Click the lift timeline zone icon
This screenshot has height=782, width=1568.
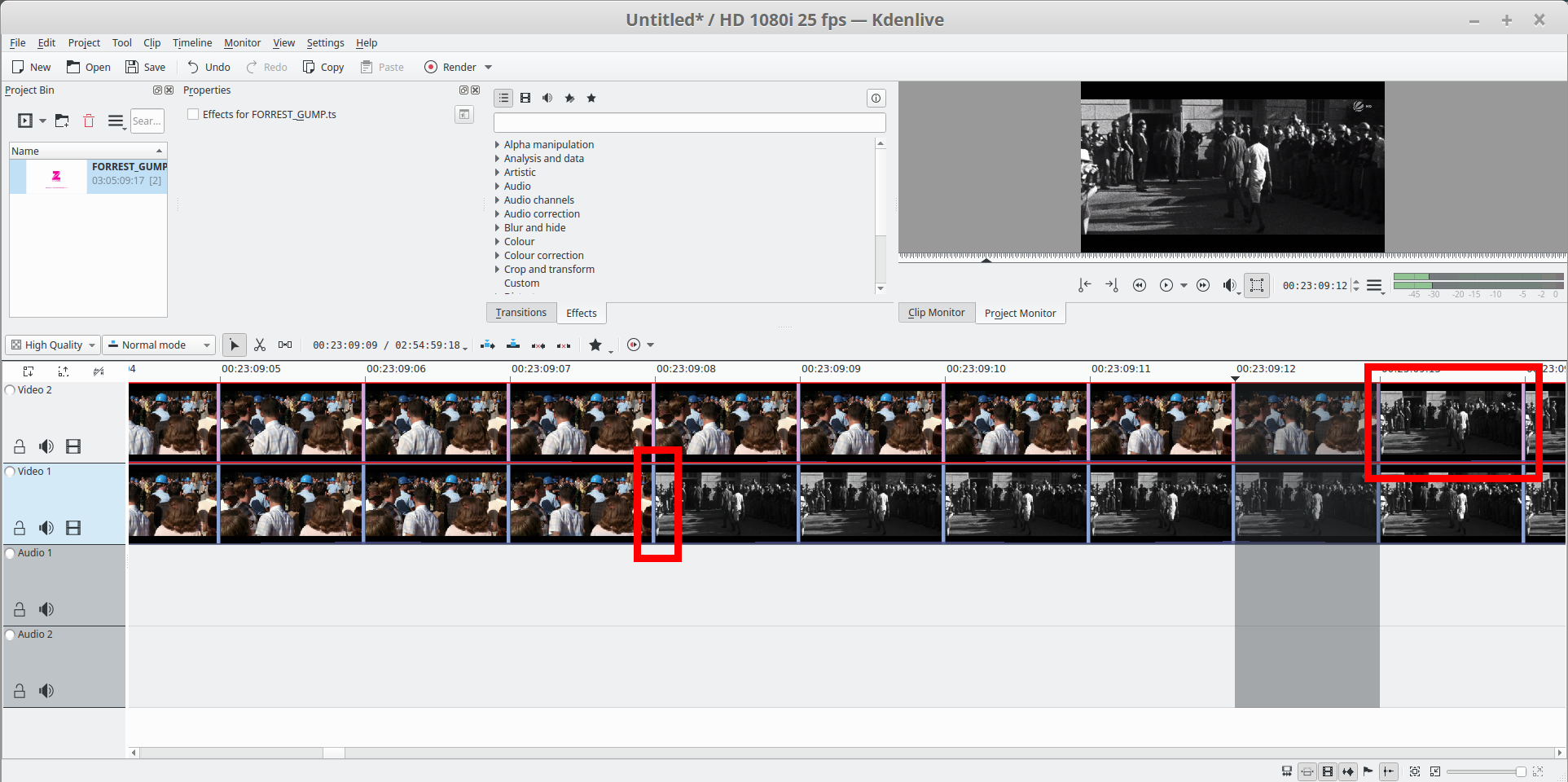(564, 345)
